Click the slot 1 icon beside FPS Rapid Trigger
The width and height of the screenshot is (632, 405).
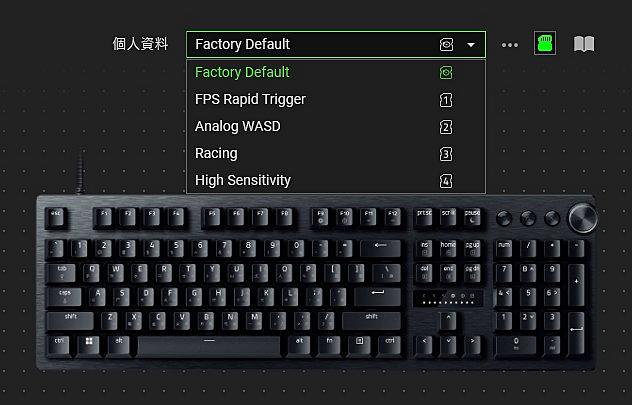point(446,100)
